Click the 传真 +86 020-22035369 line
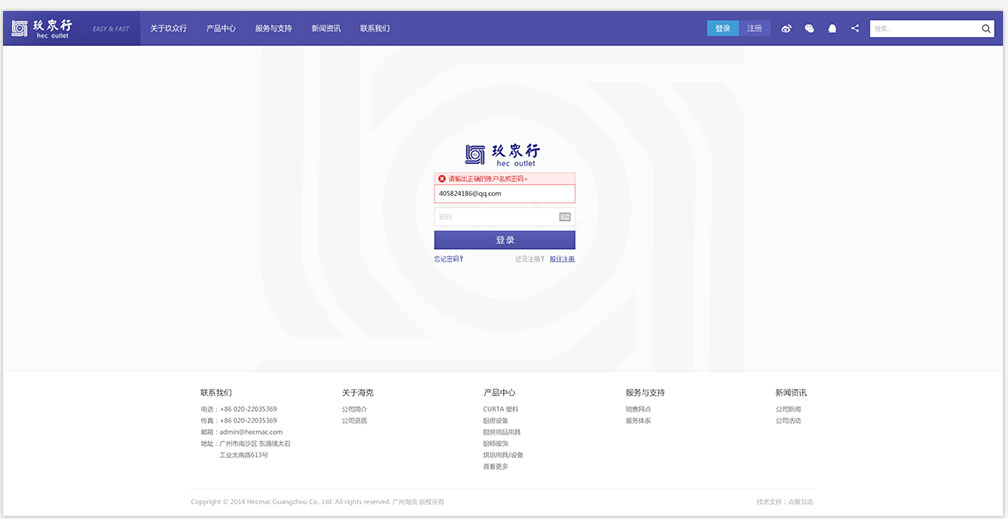This screenshot has height=519, width=1008. 238,421
